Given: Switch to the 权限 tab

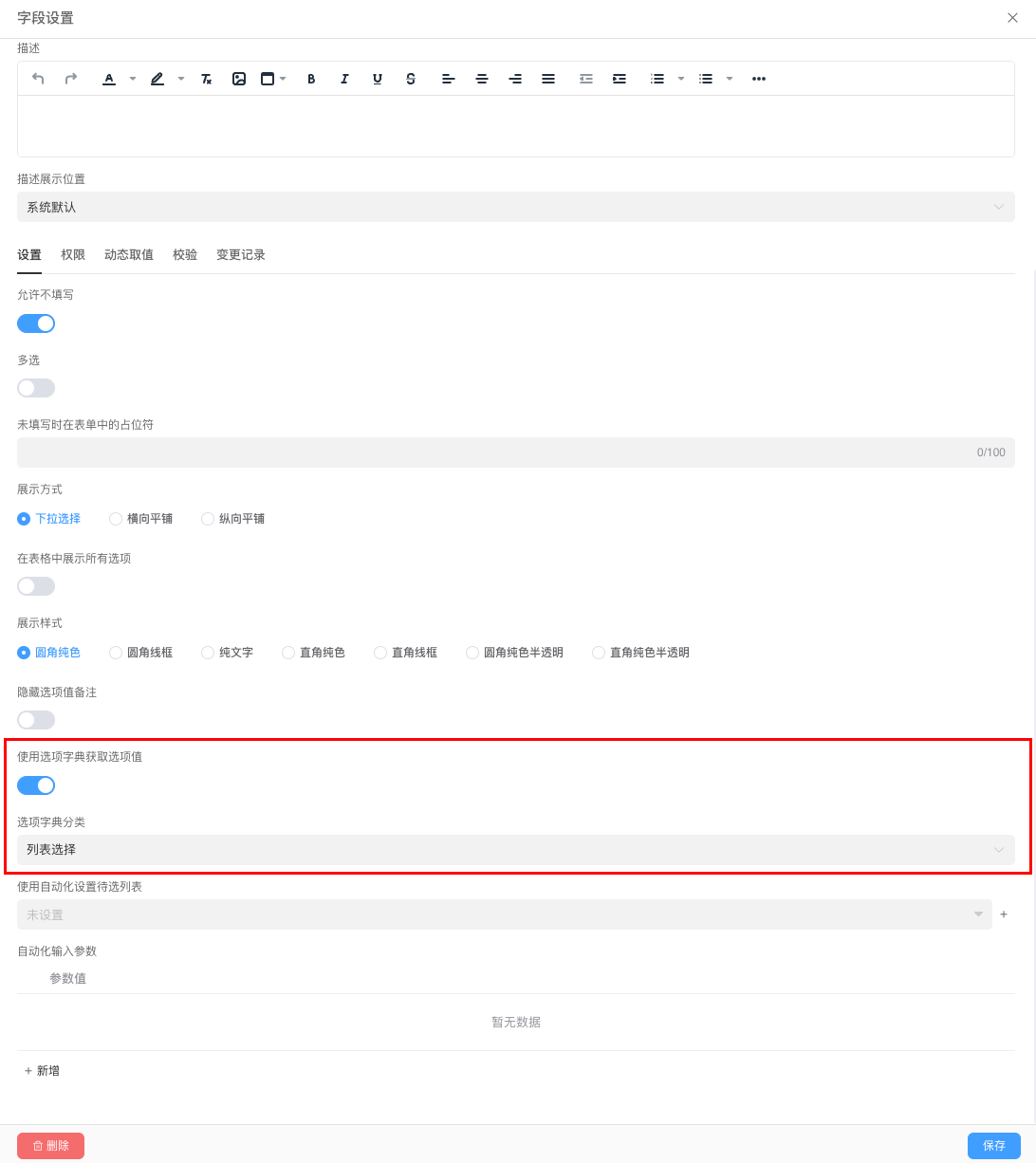Looking at the screenshot, I should 73,254.
